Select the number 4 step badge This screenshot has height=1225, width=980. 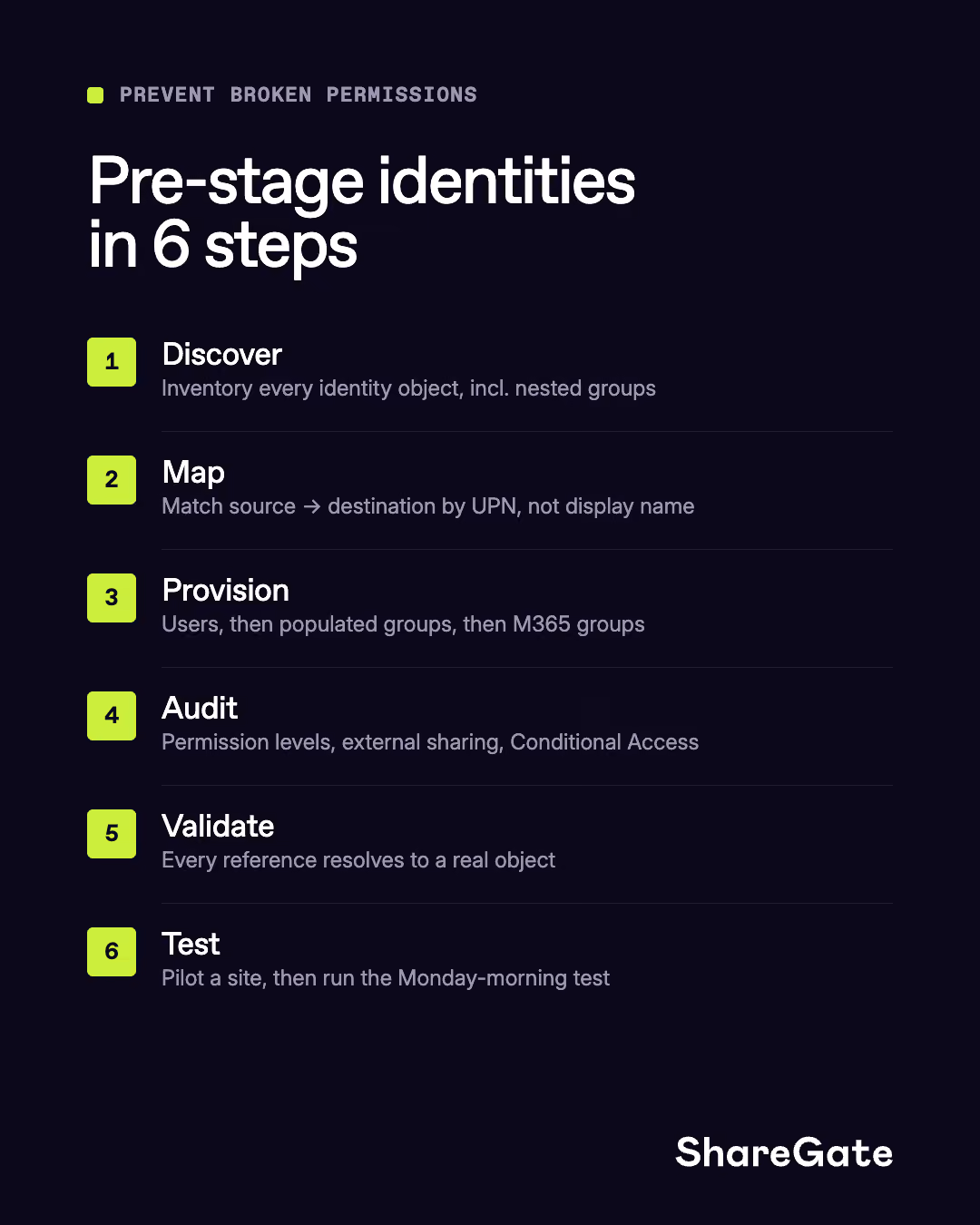[112, 716]
